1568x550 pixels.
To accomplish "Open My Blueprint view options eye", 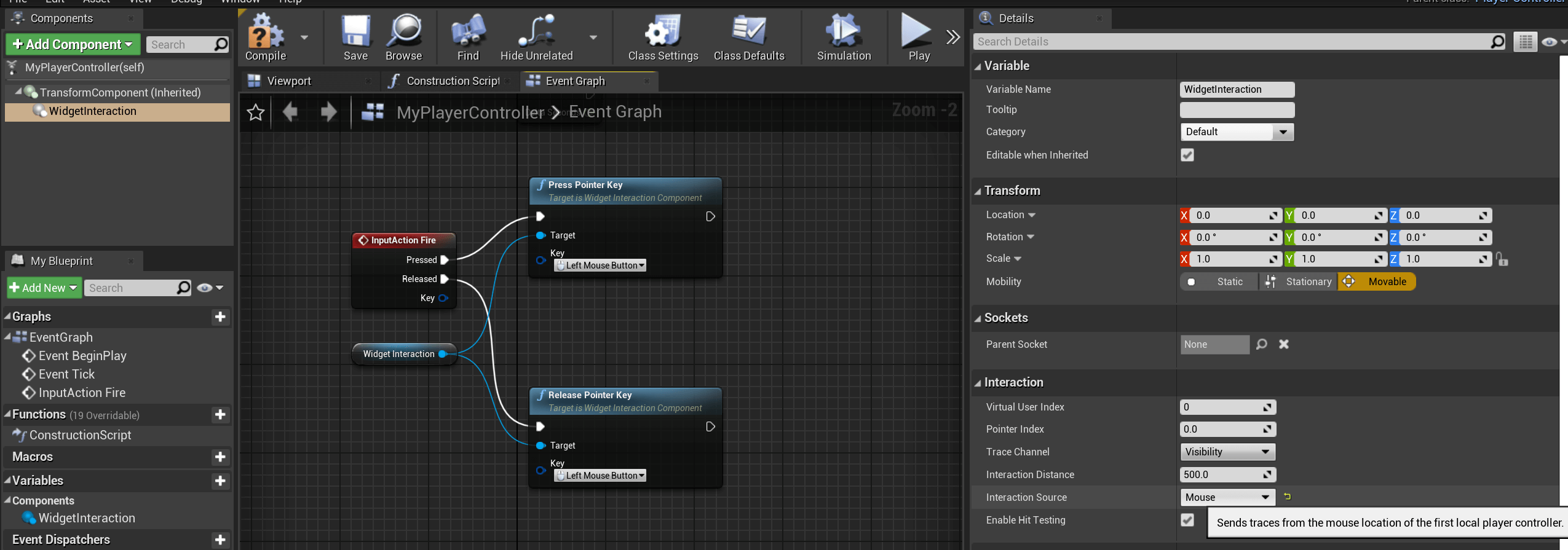I will [x=210, y=288].
